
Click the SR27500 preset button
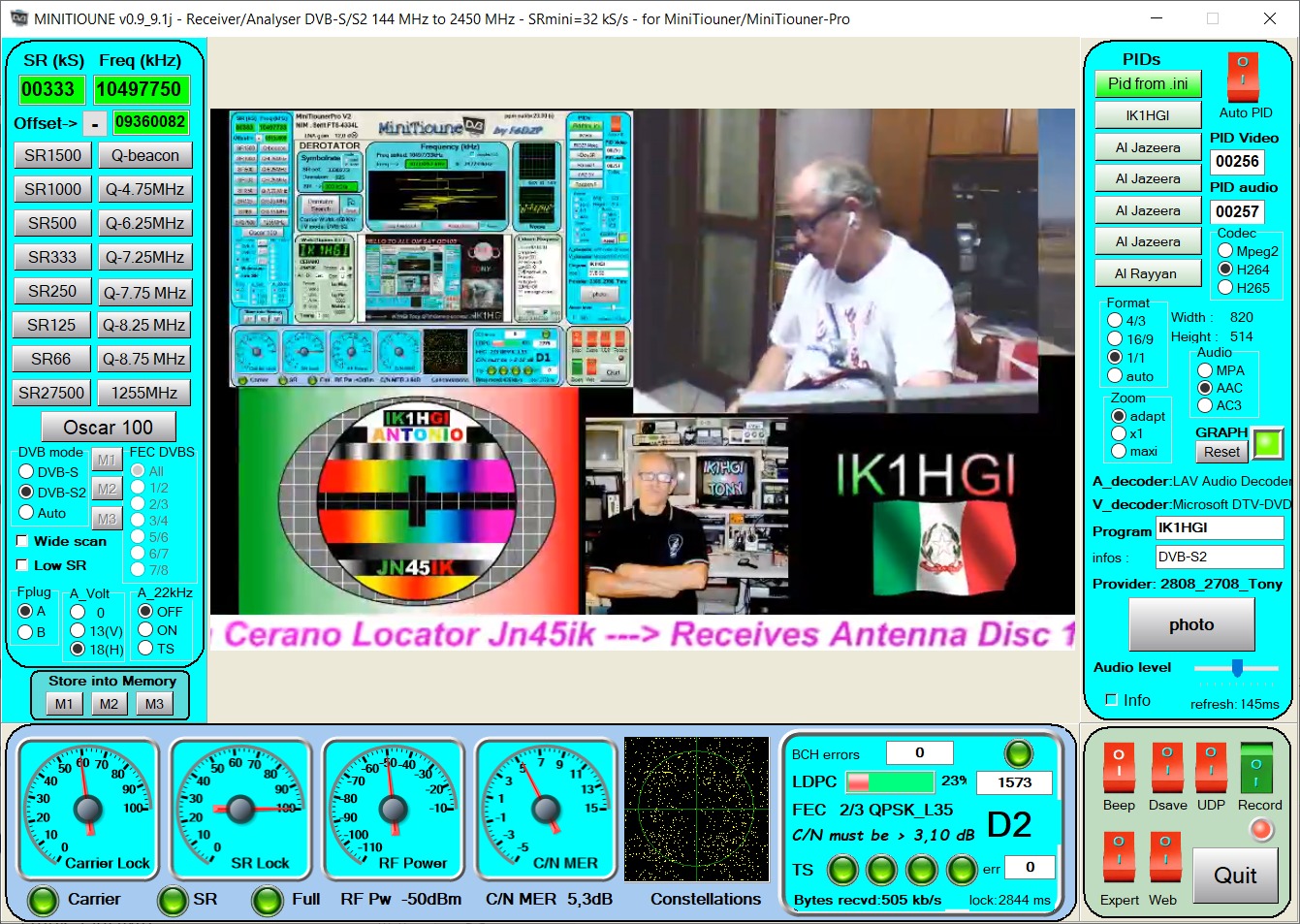(52, 393)
